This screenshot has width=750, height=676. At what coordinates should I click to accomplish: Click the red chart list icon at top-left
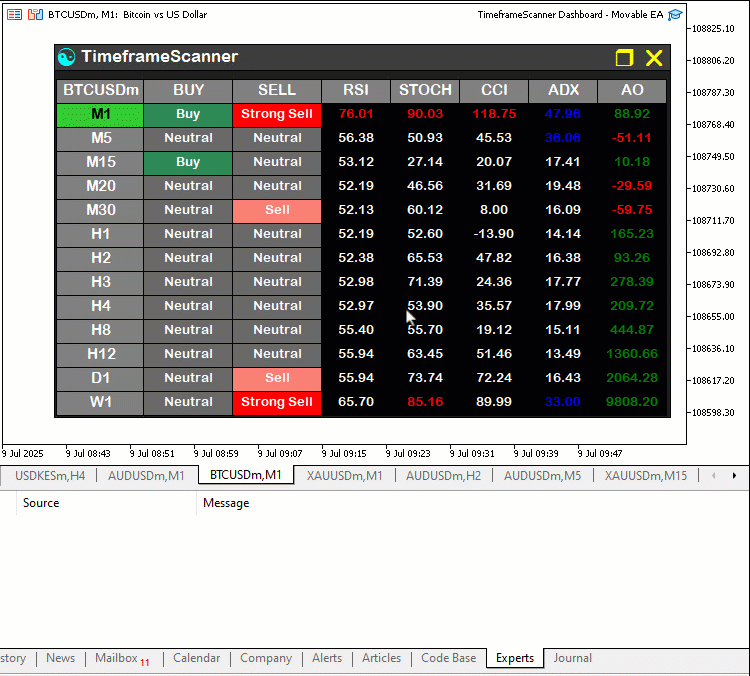[14, 15]
